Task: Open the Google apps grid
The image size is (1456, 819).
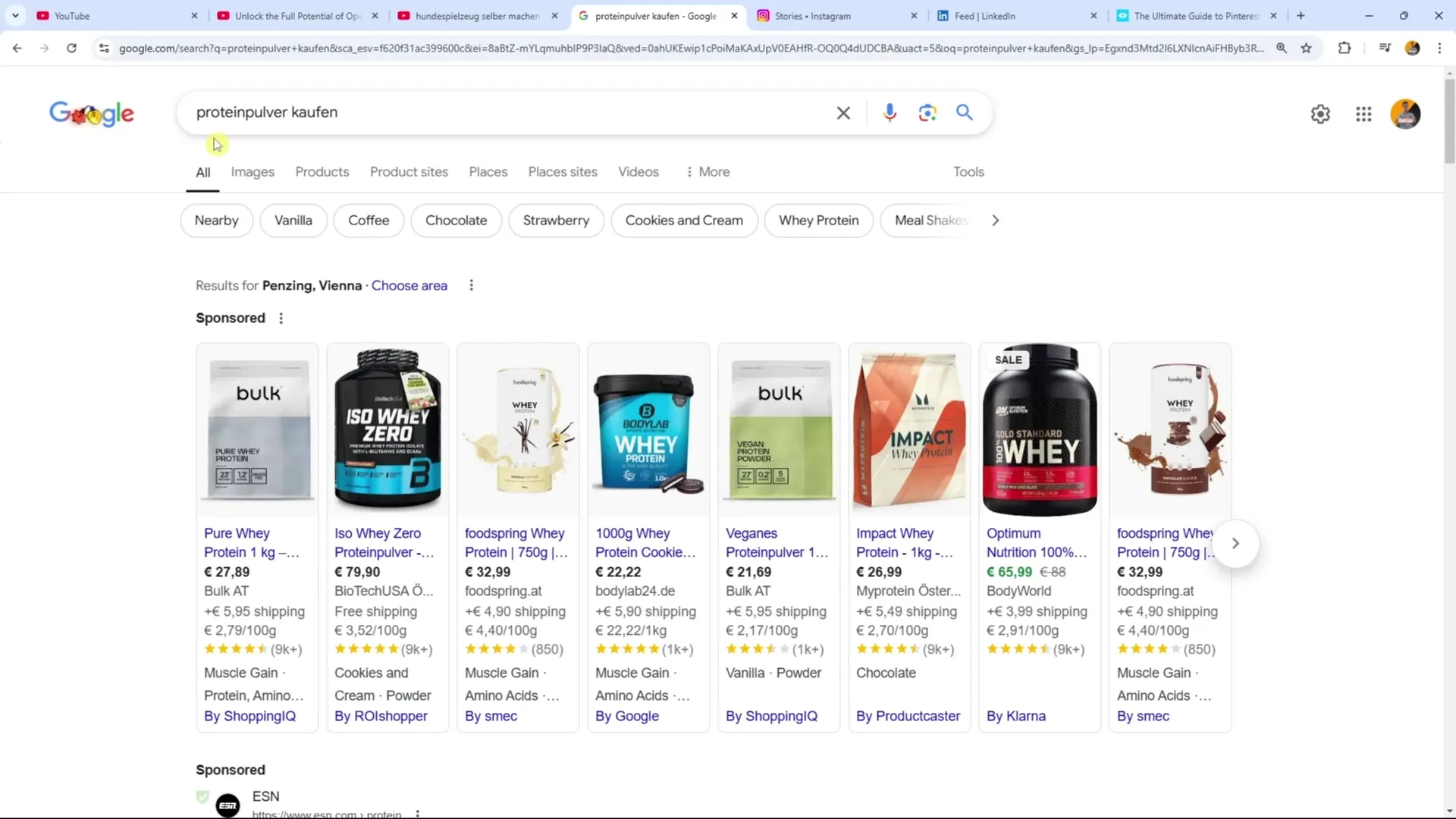Action: 1363,114
